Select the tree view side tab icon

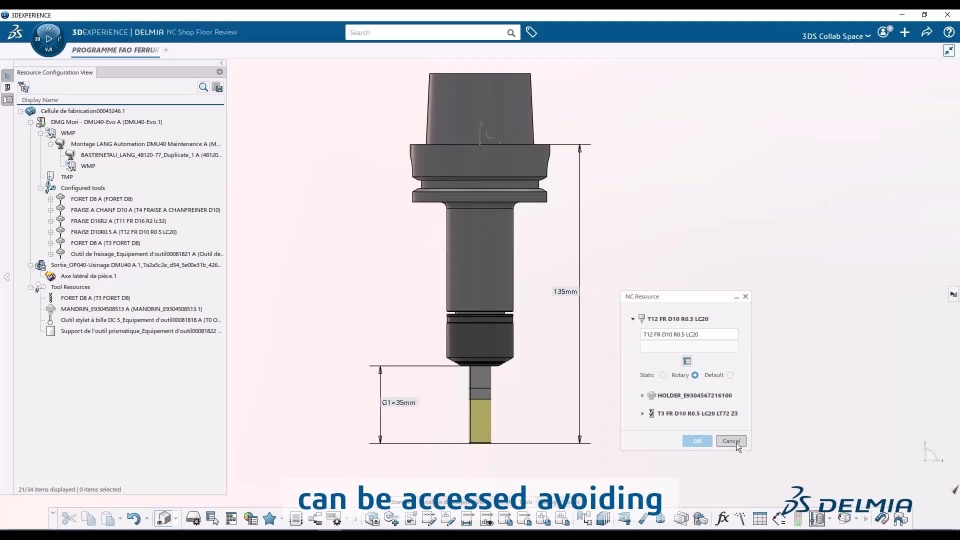pyautogui.click(x=7, y=75)
